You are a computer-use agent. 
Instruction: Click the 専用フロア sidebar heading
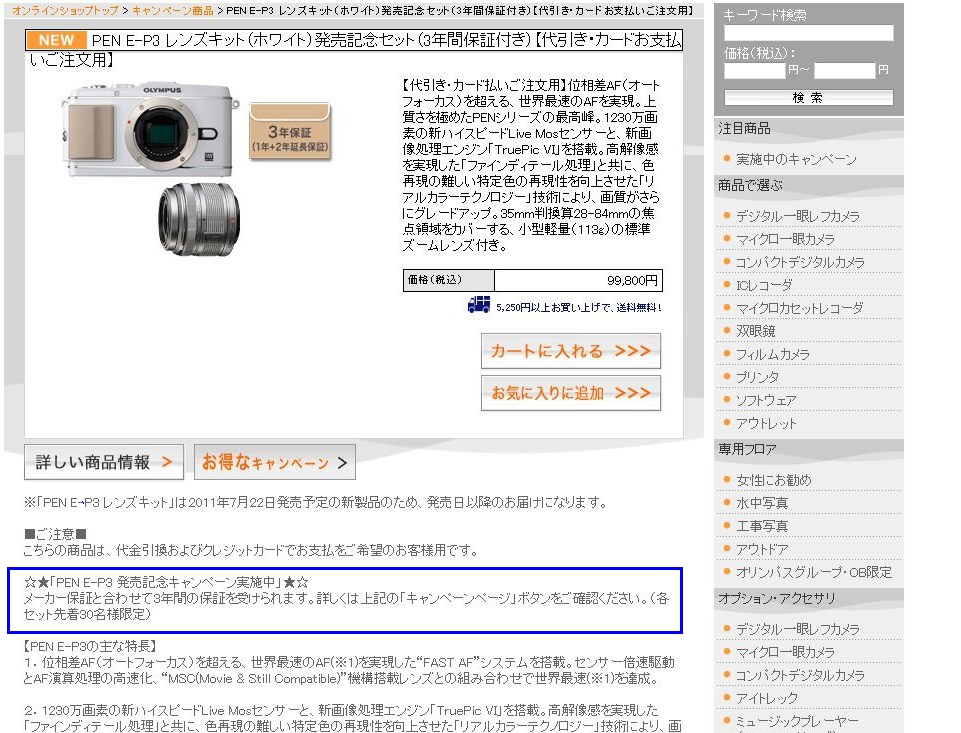747,449
